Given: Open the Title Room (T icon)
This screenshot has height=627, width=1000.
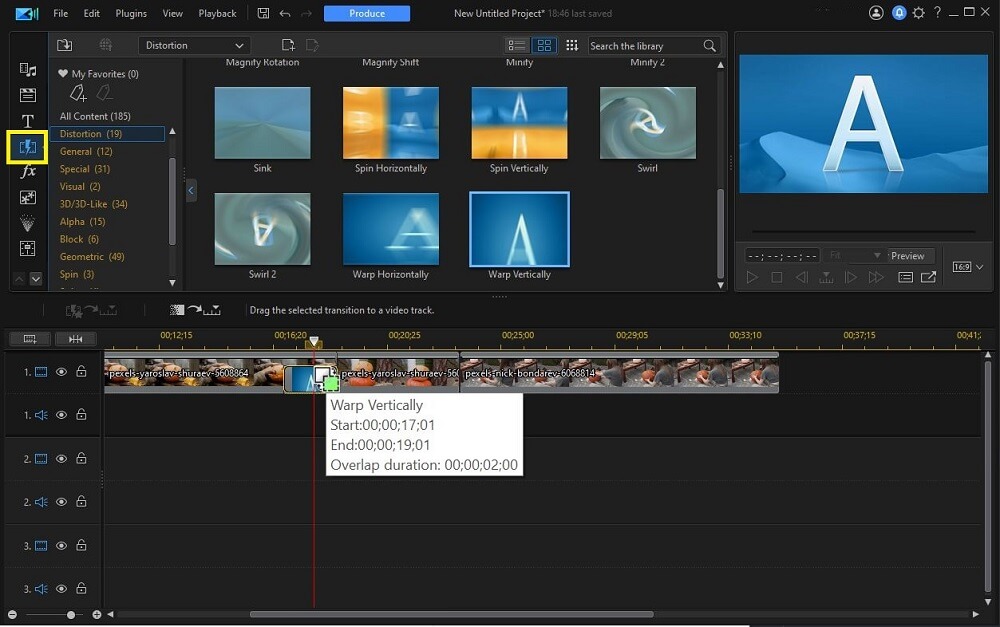Looking at the screenshot, I should pos(28,121).
